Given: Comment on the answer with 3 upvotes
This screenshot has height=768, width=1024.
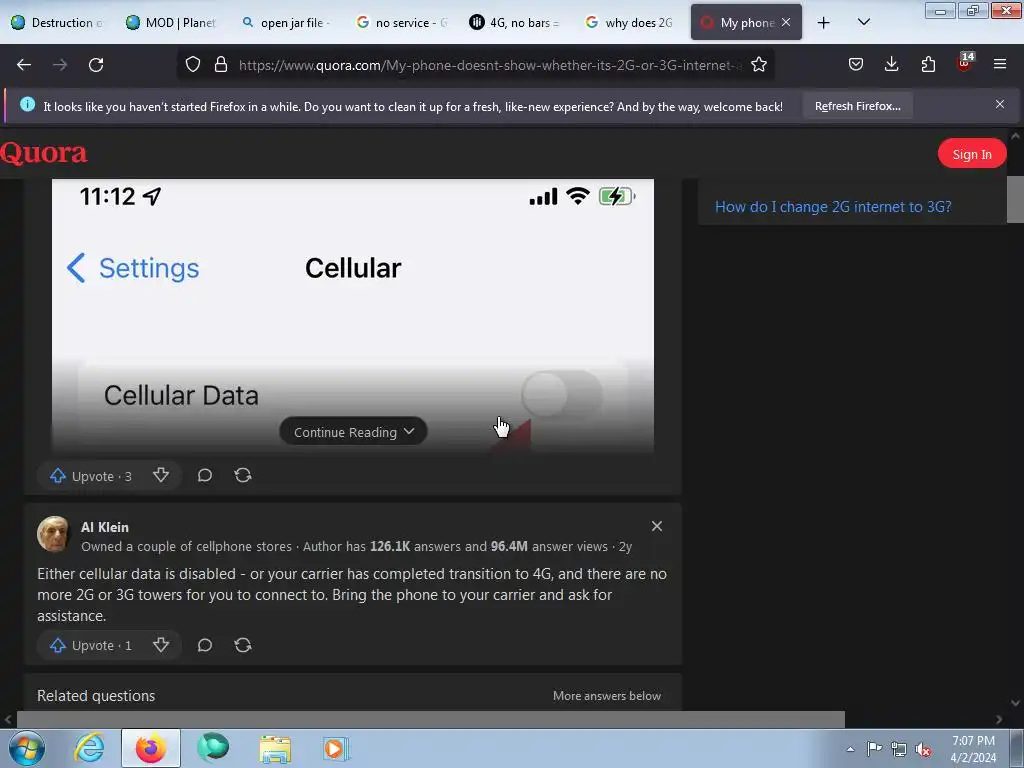Looking at the screenshot, I should click(204, 475).
